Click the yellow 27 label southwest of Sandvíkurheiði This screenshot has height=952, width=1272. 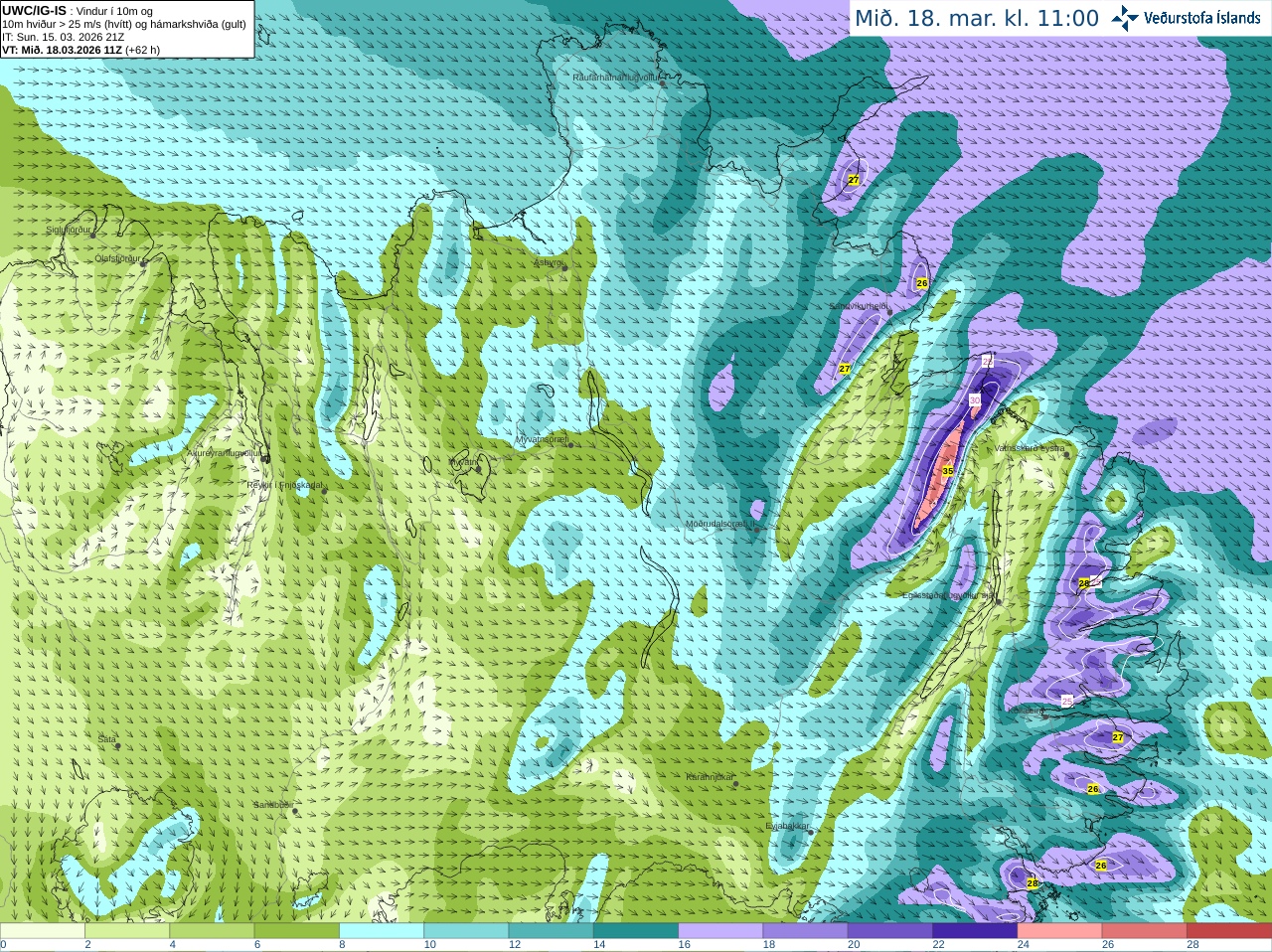pos(844,369)
